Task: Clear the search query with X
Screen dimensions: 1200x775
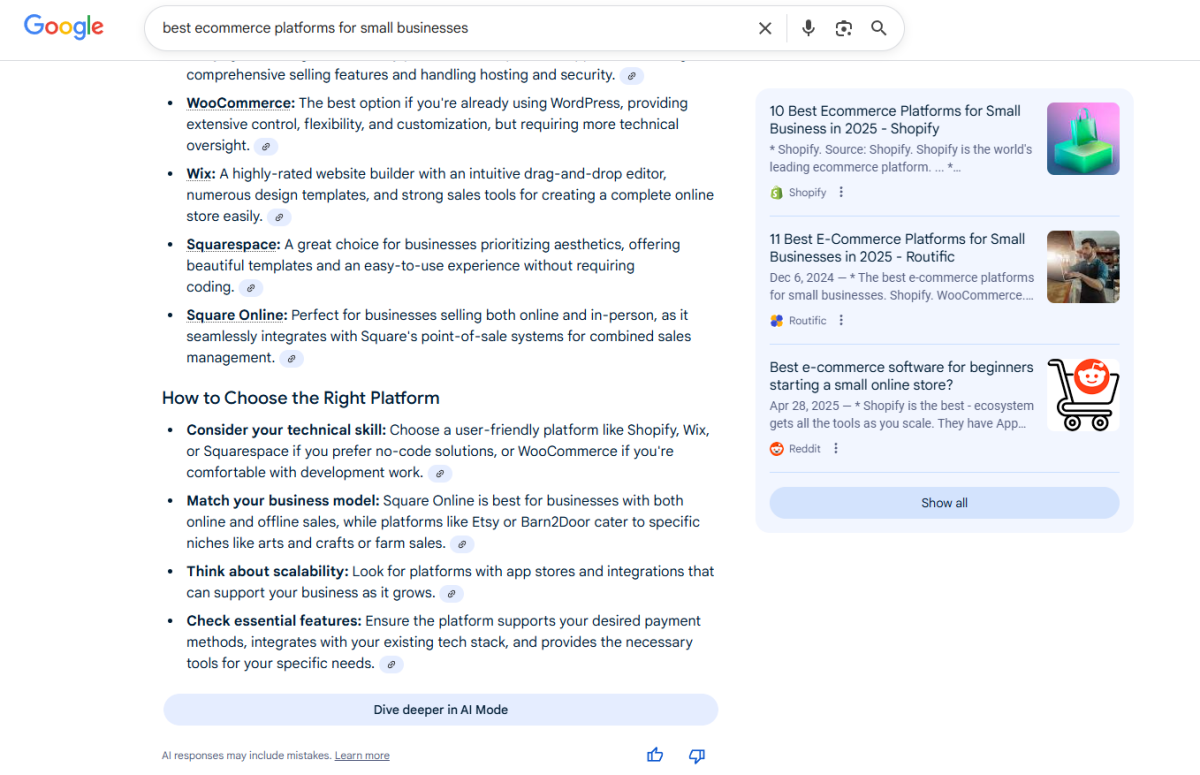Action: [x=765, y=28]
